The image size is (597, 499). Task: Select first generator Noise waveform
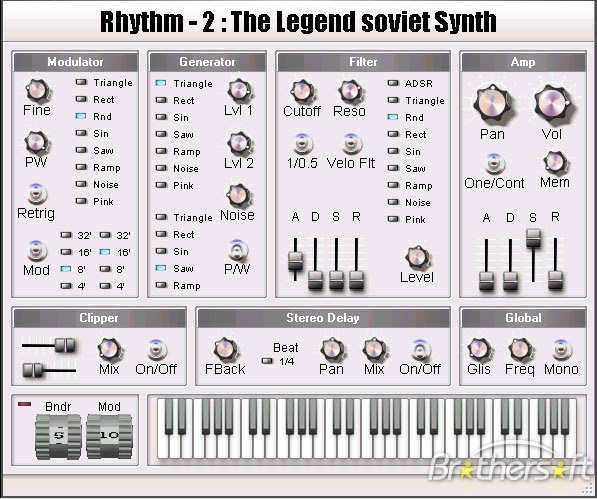(x=161, y=168)
